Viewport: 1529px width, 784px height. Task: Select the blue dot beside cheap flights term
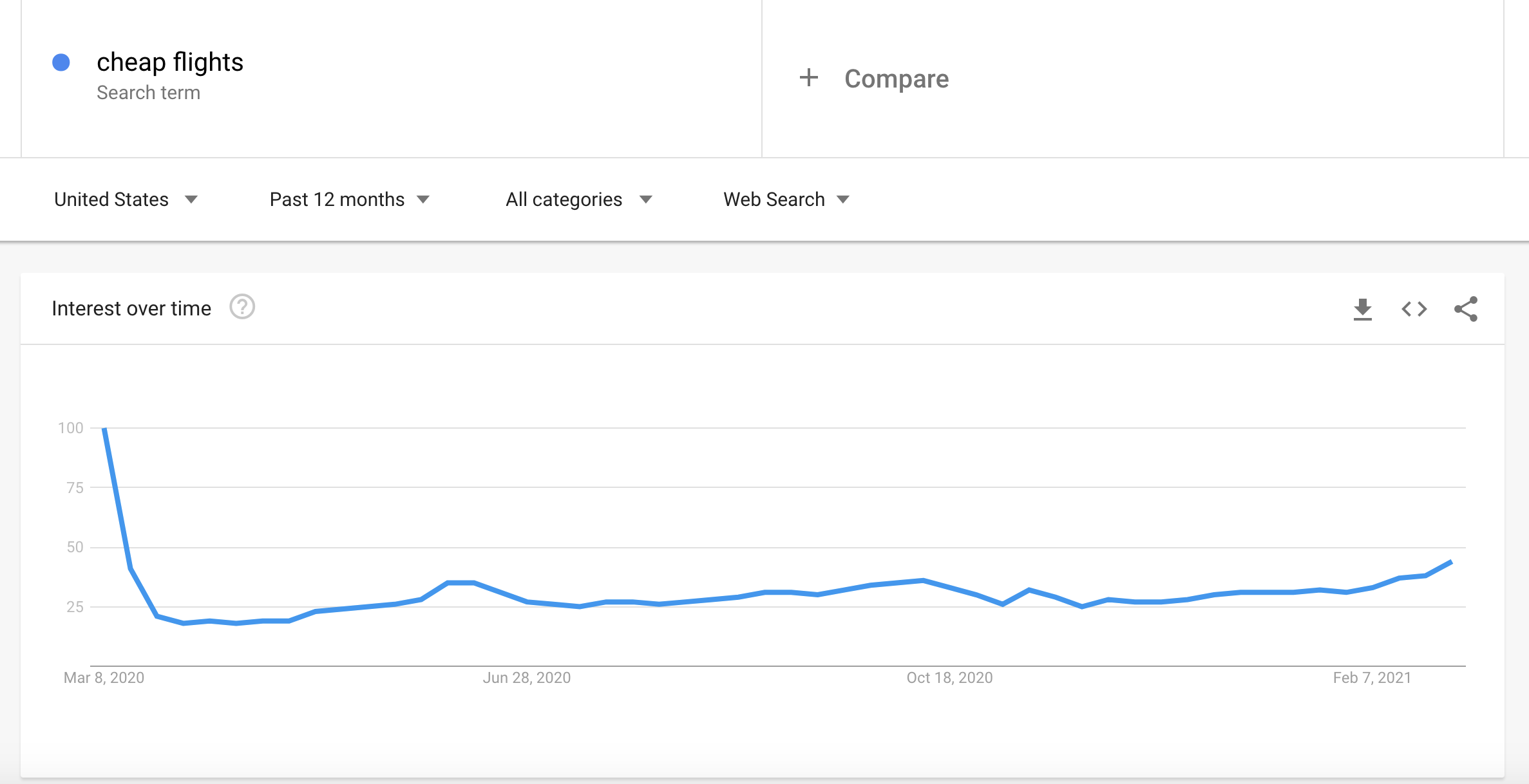[x=61, y=62]
